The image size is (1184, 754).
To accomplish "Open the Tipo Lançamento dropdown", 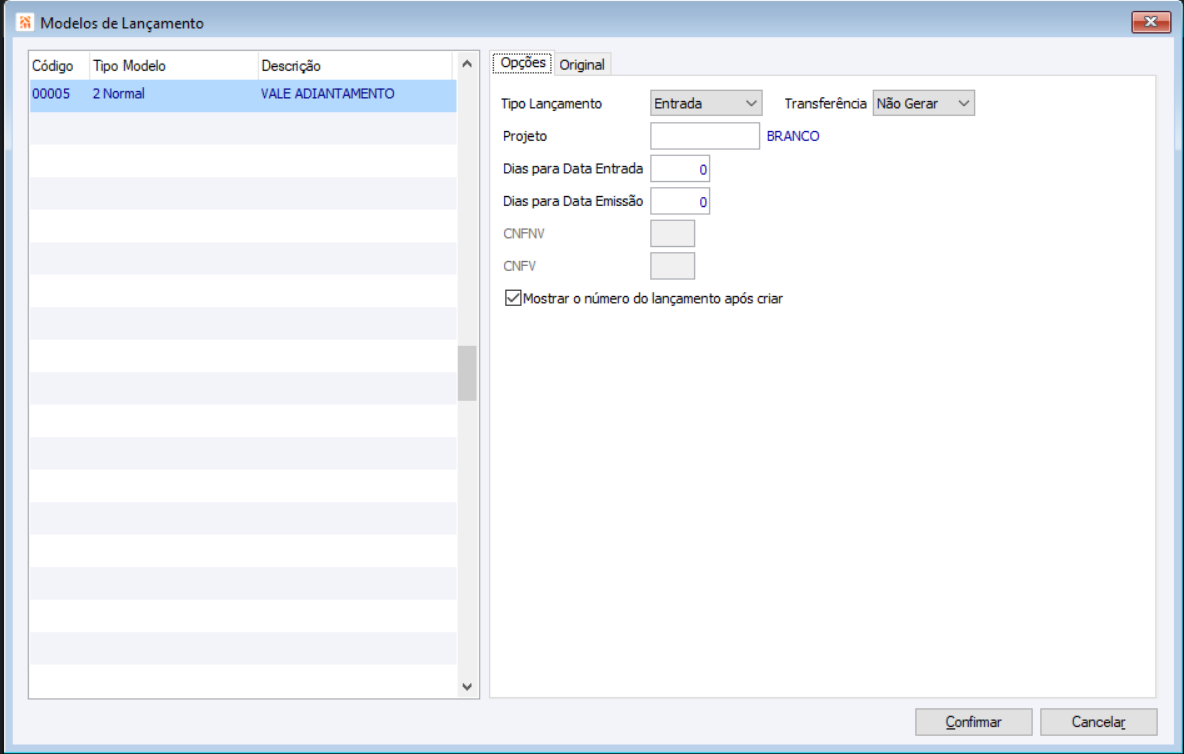I will click(705, 103).
